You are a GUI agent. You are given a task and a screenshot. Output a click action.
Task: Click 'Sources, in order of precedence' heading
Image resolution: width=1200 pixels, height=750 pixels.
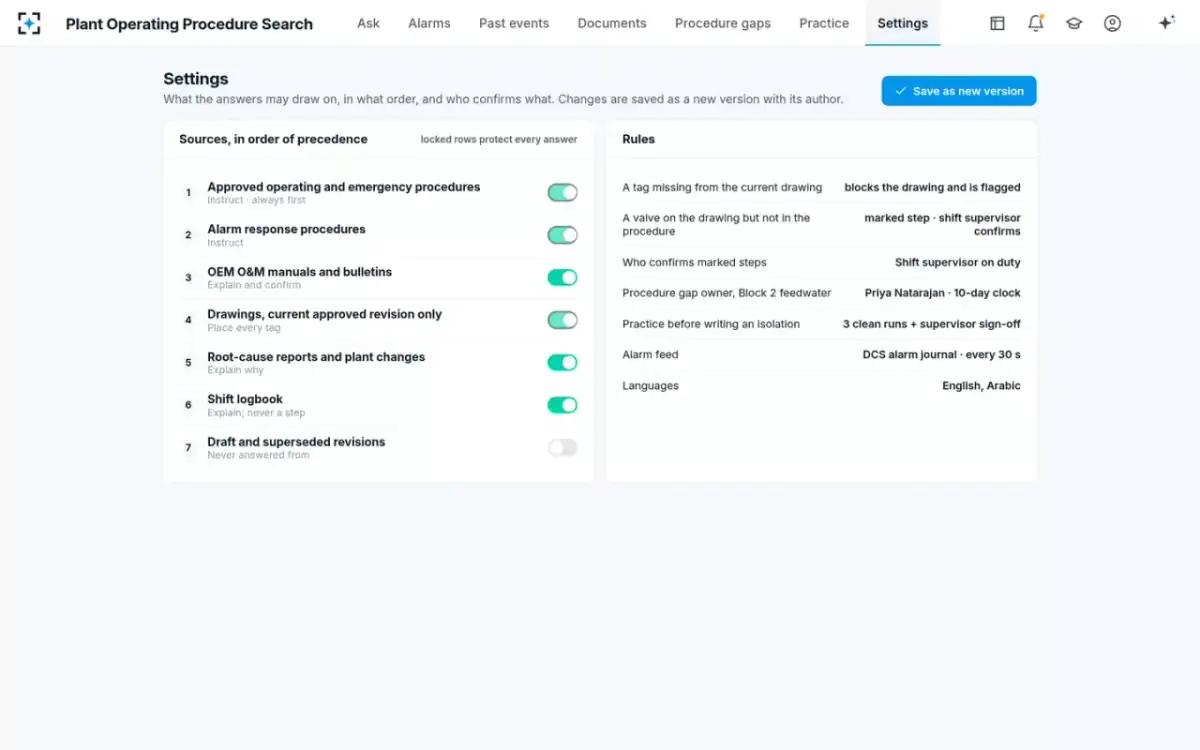pos(273,139)
